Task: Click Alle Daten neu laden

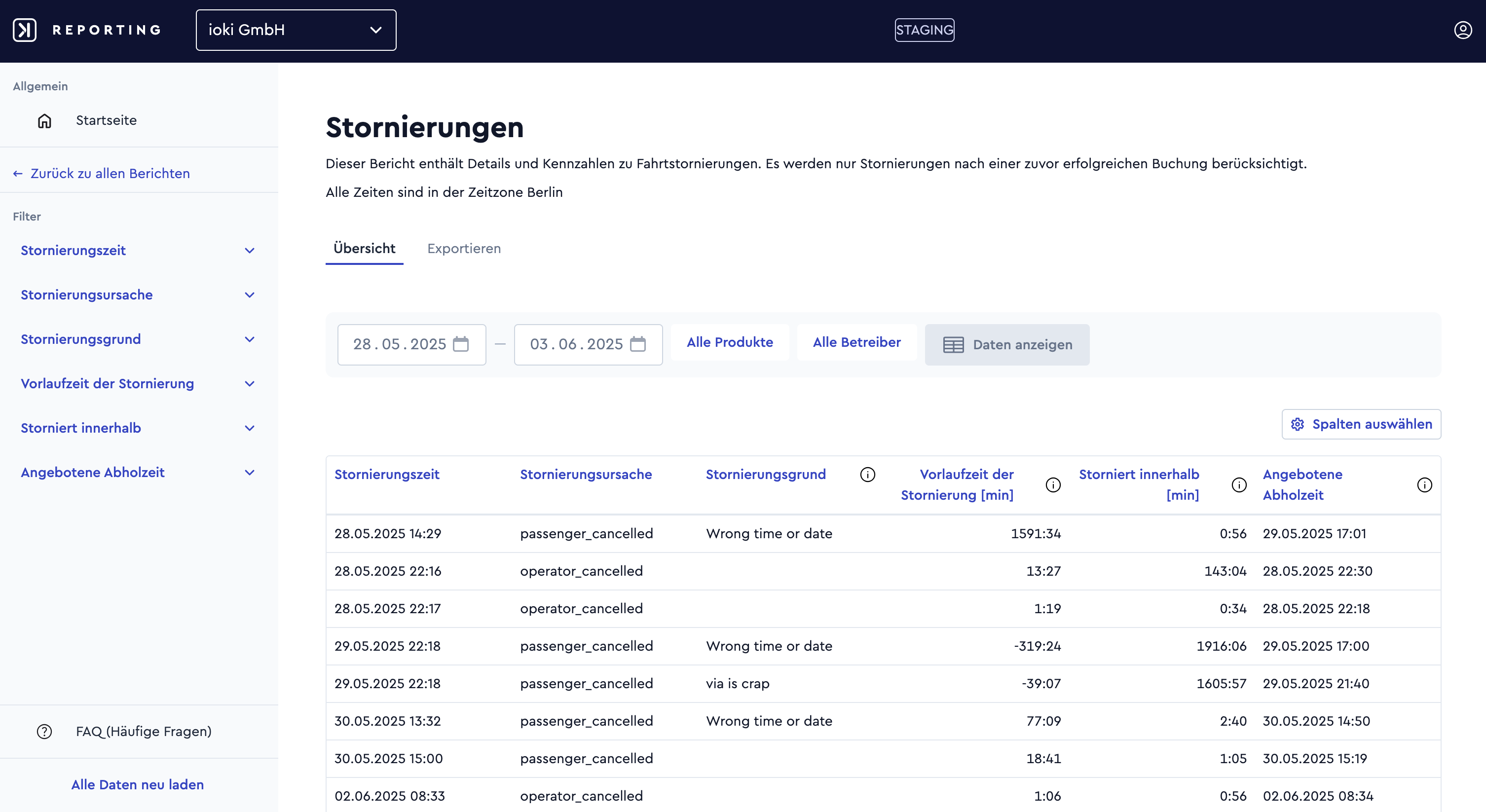Action: pos(137,784)
